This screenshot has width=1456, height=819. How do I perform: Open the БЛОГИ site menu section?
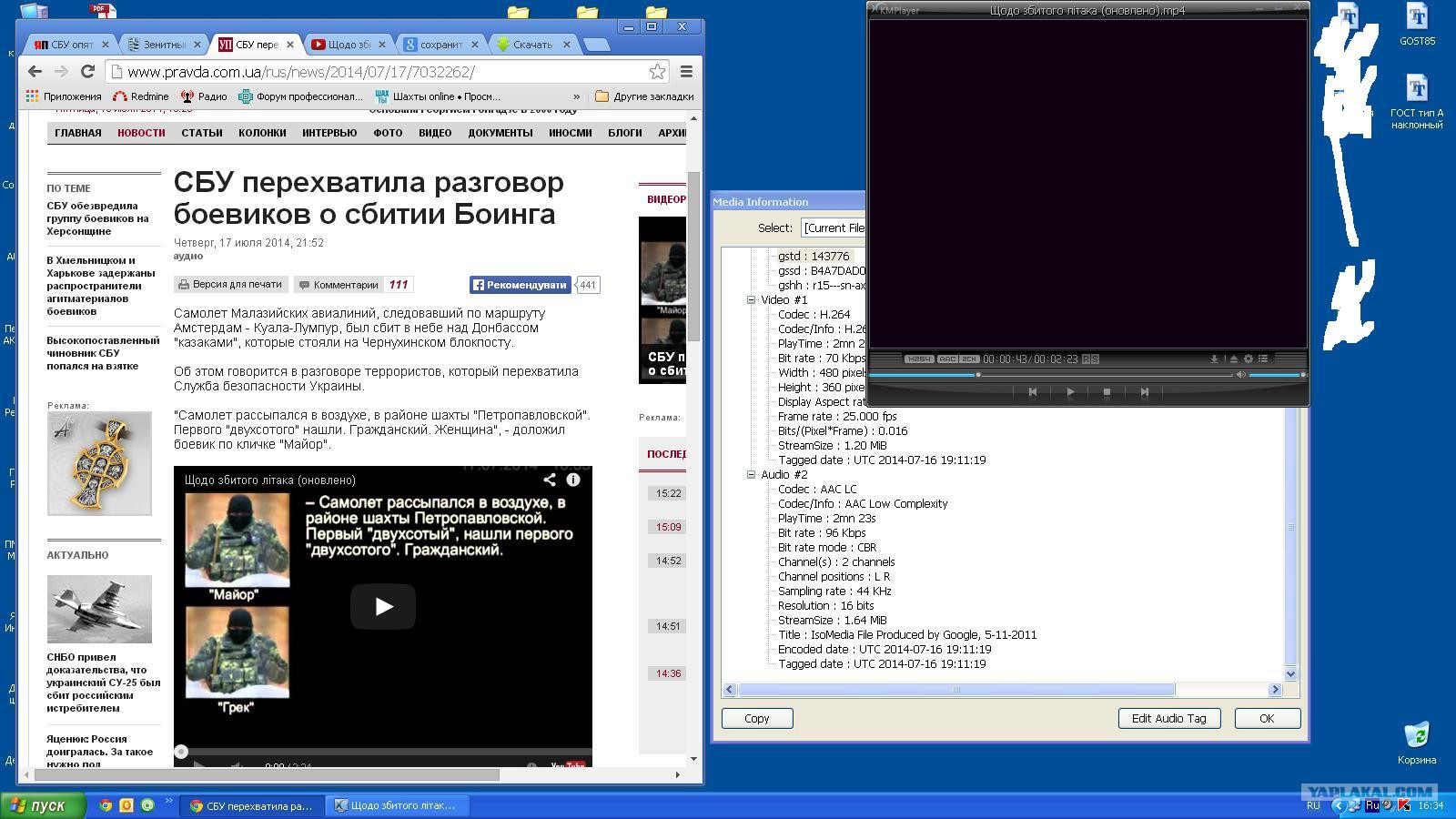coord(625,133)
